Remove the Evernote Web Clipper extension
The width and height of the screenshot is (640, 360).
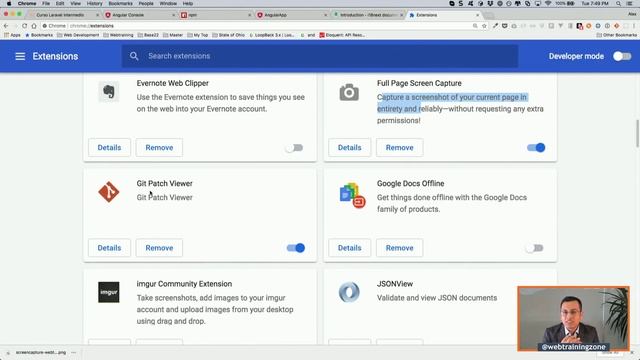pyautogui.click(x=159, y=148)
